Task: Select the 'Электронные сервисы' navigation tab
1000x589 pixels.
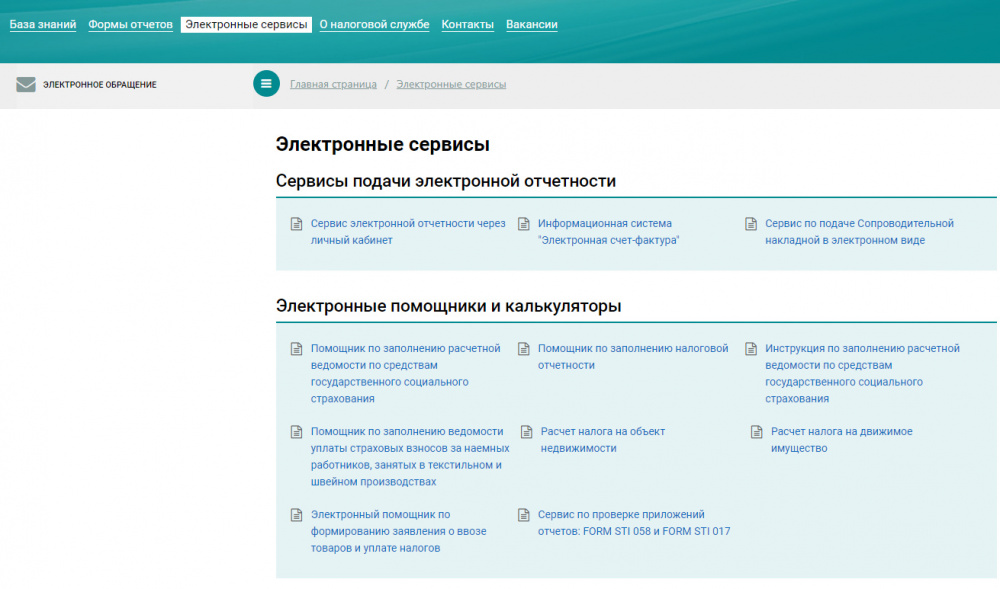Action: point(245,24)
